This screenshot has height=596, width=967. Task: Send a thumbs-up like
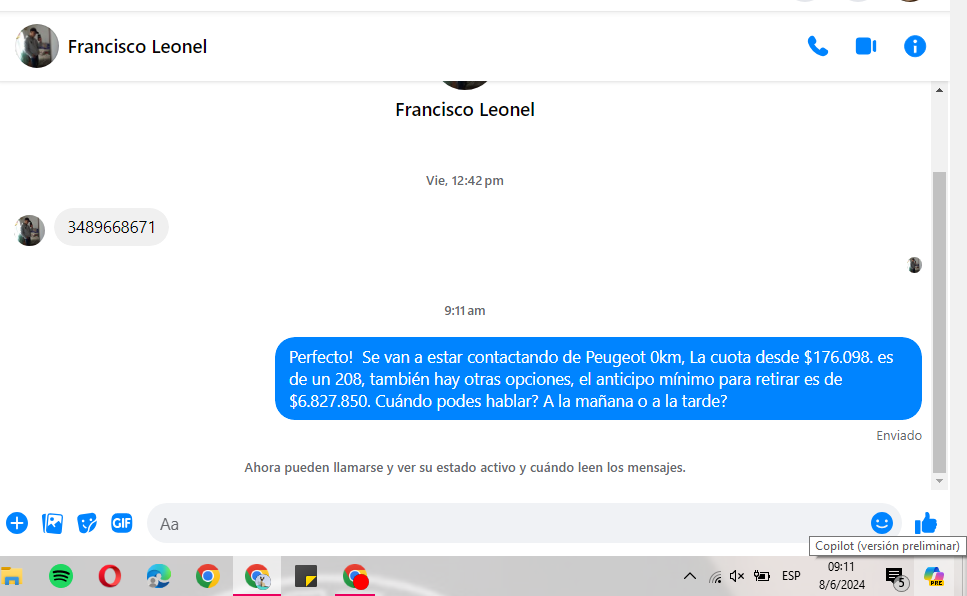pyautogui.click(x=925, y=523)
